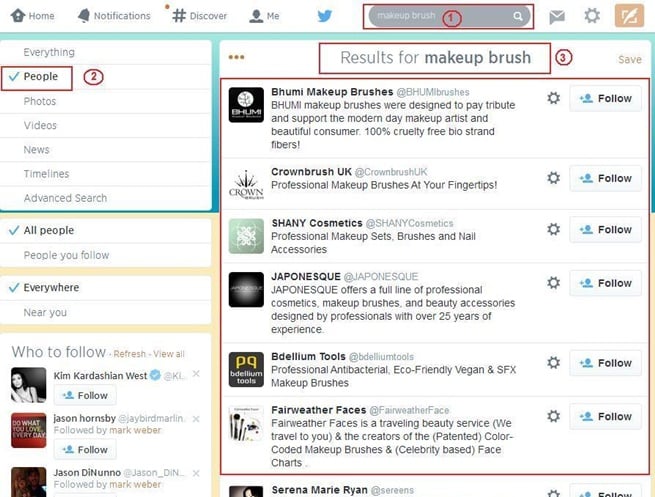Open gear menu for JAPONESQUE
Image resolution: width=655 pixels, height=497 pixels.
coord(553,283)
